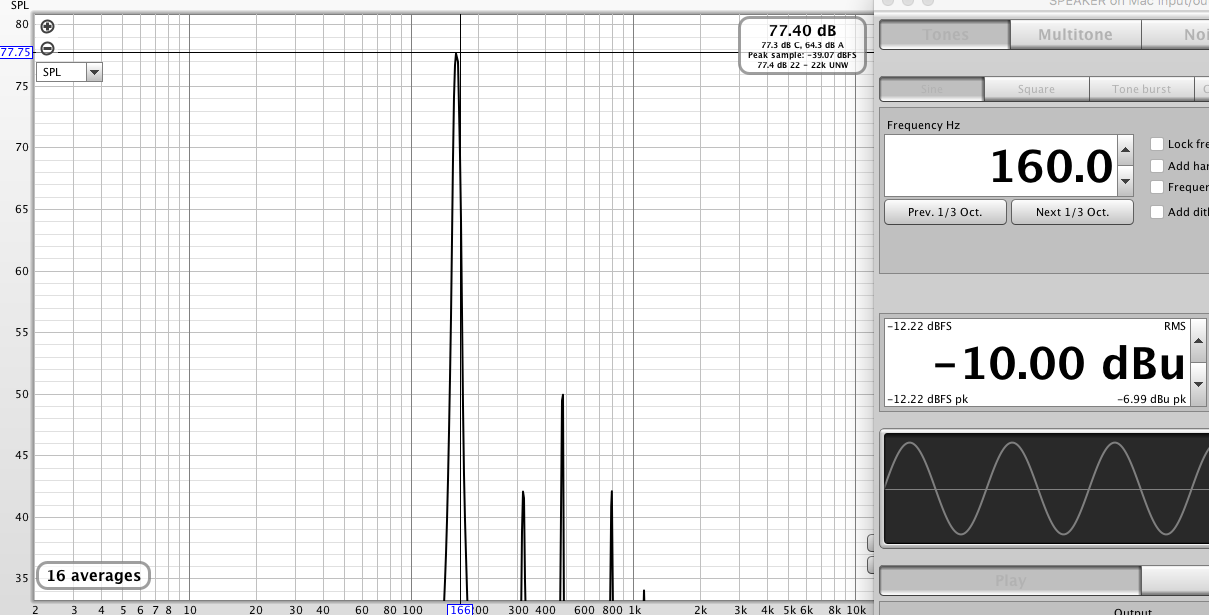Click the blue 166 x-axis cursor value
The width and height of the screenshot is (1209, 615).
pyautogui.click(x=460, y=609)
